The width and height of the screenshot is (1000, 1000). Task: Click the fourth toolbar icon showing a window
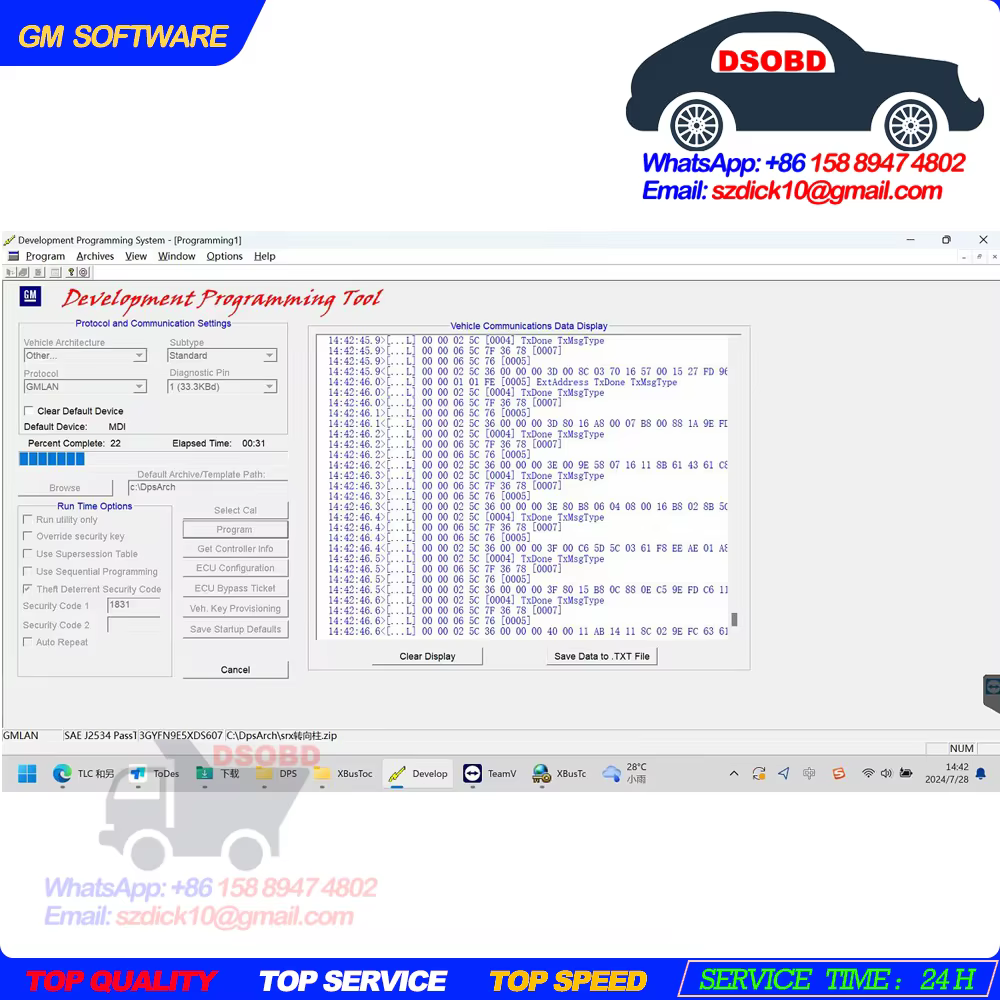click(55, 272)
